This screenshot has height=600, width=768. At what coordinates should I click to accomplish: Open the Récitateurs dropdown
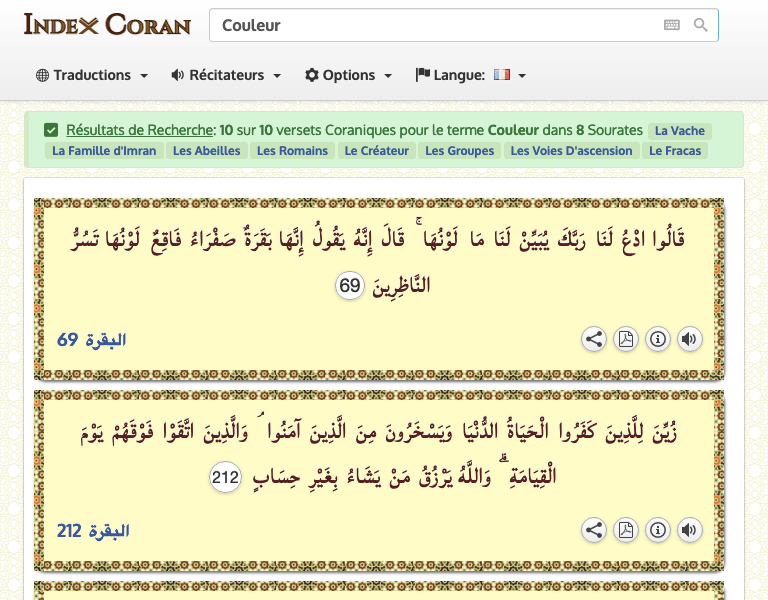226,75
